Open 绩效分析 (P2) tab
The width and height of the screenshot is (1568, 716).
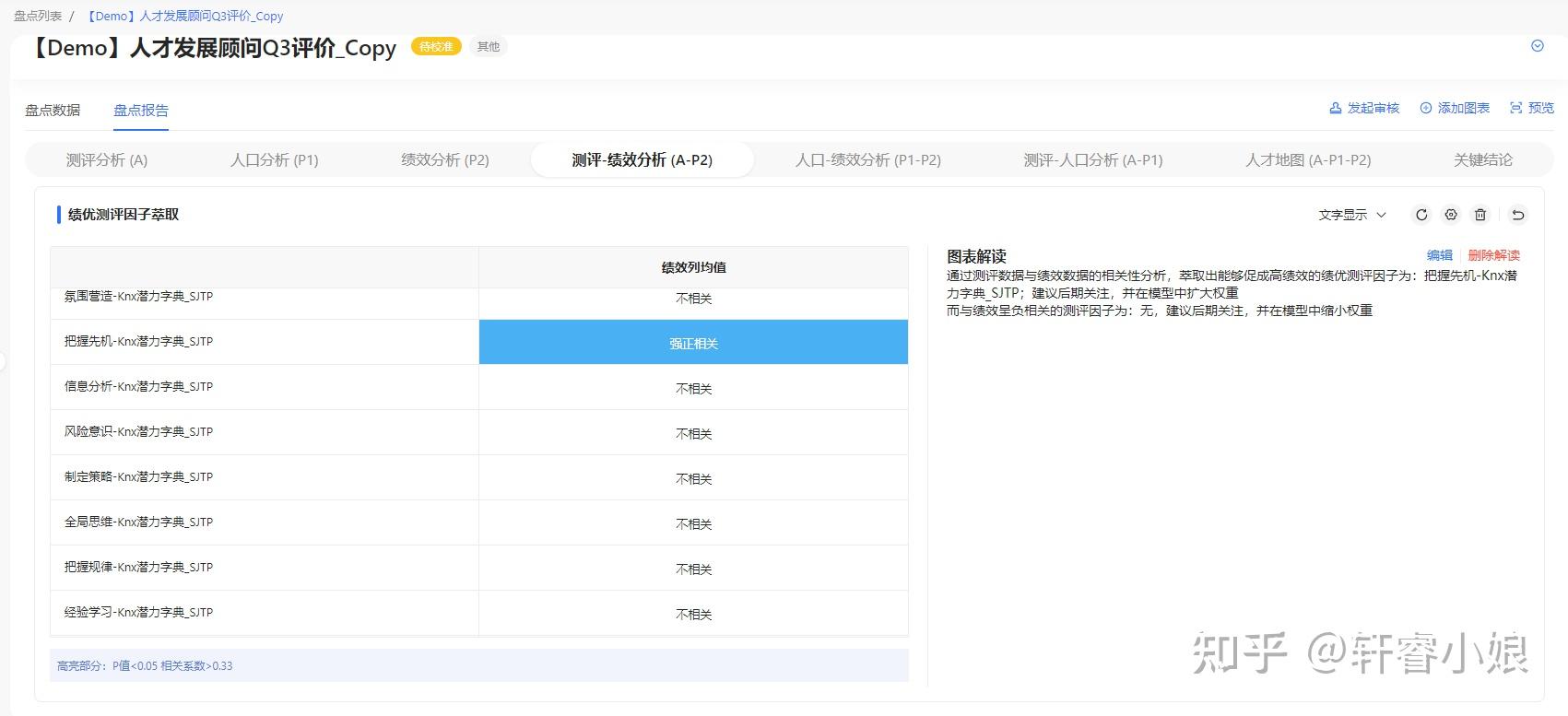pos(445,159)
